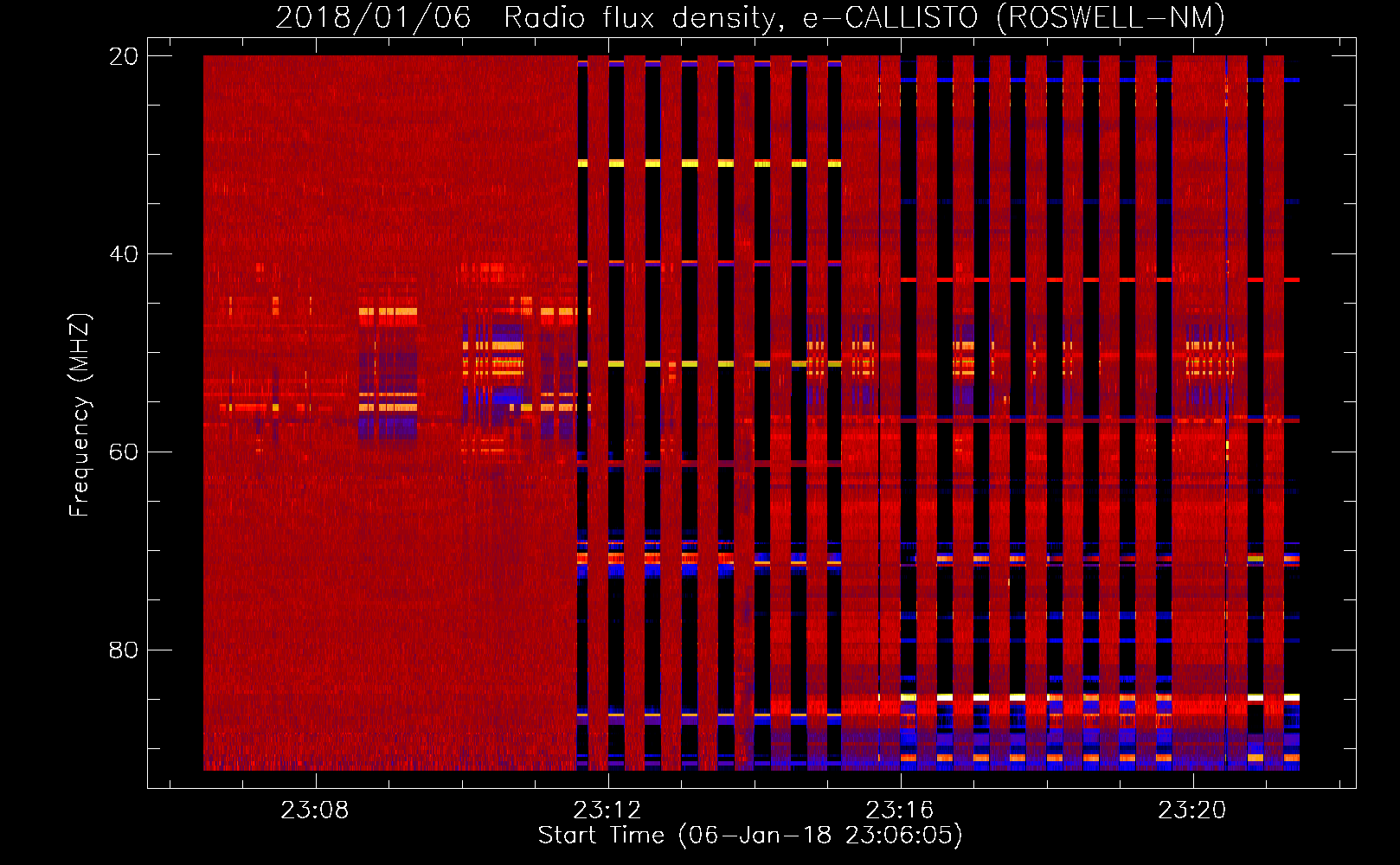Click the y-axis tick label '80'
The width and height of the screenshot is (1400, 865).
pyautogui.click(x=124, y=650)
